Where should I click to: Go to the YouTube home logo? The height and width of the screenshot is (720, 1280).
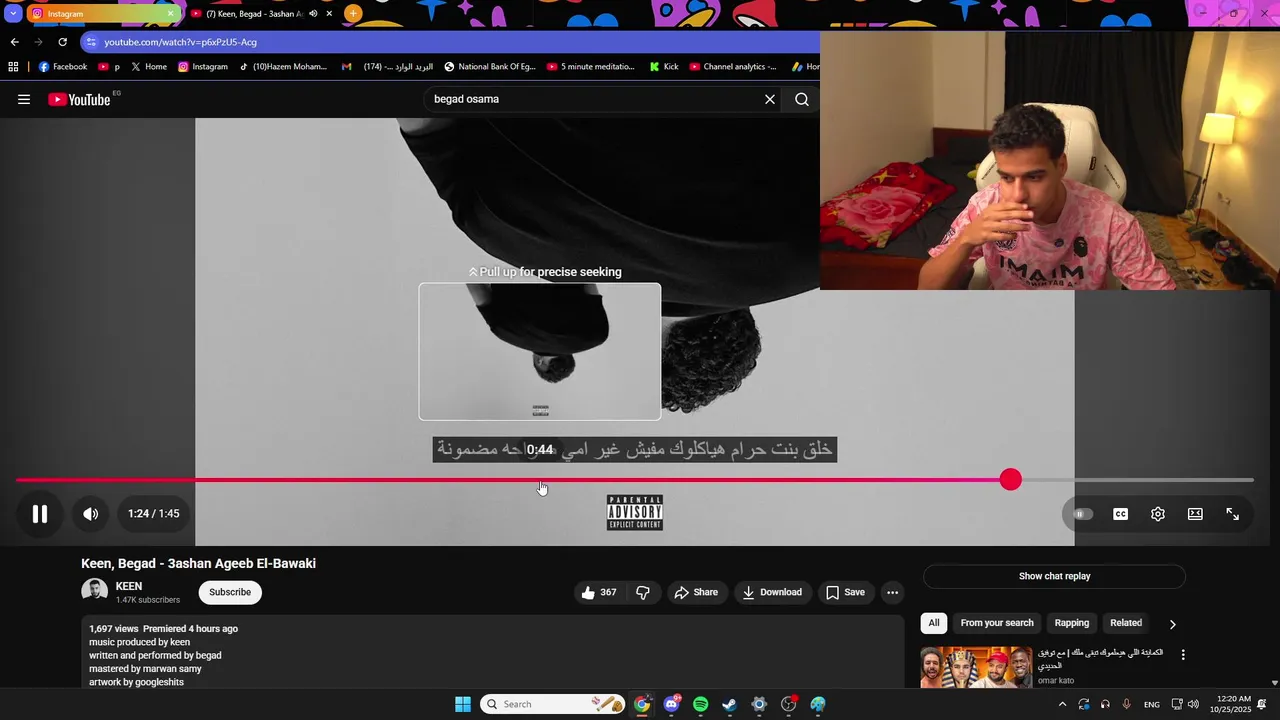pos(79,99)
